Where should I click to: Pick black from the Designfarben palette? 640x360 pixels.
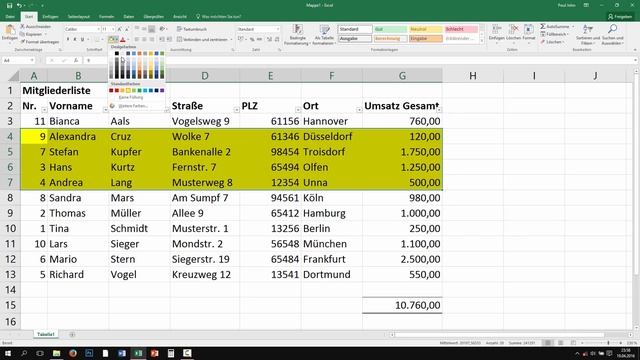point(117,53)
